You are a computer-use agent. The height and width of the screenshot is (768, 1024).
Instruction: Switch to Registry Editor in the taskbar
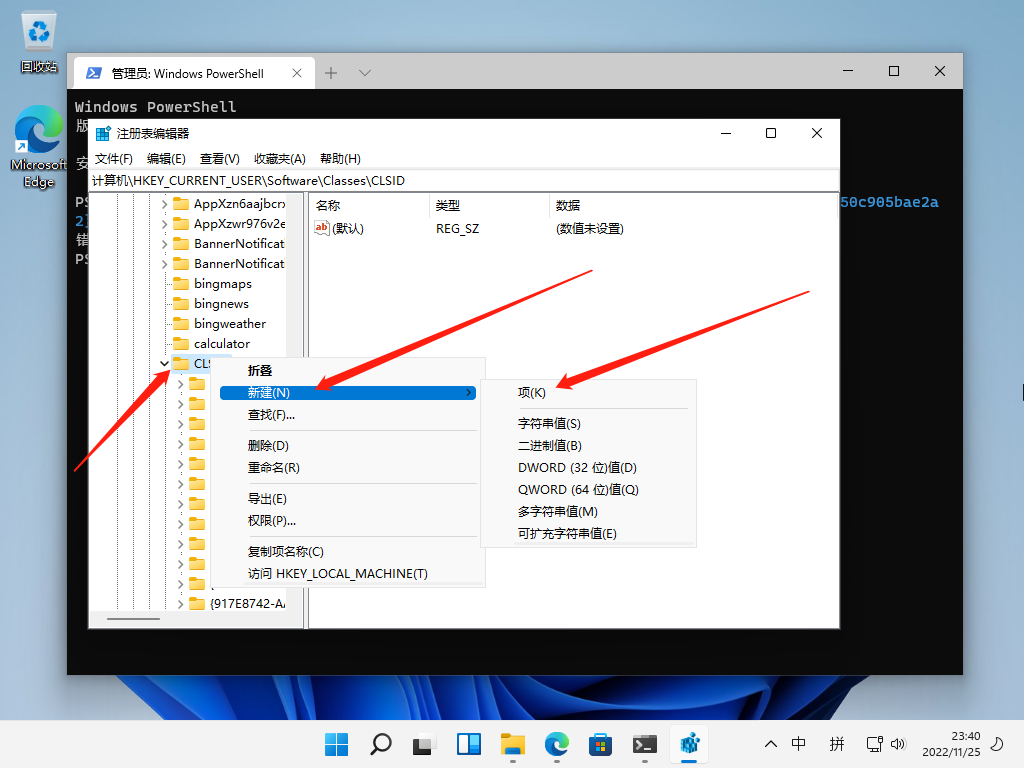tap(689, 744)
